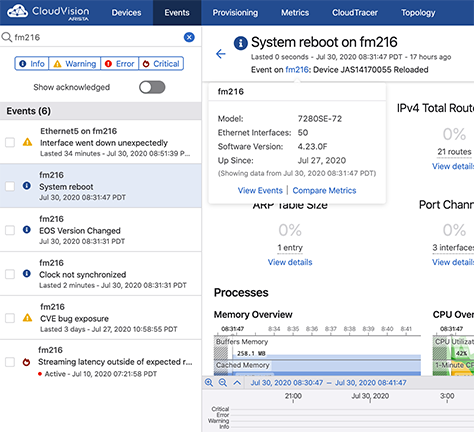
Task: Click the Buffers Memory graph
Action: [x=317, y=348]
